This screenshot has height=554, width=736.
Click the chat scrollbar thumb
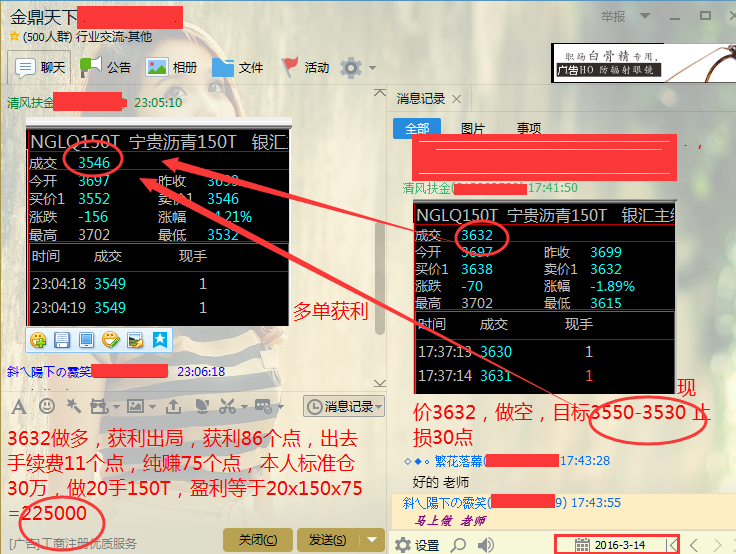(x=380, y=279)
